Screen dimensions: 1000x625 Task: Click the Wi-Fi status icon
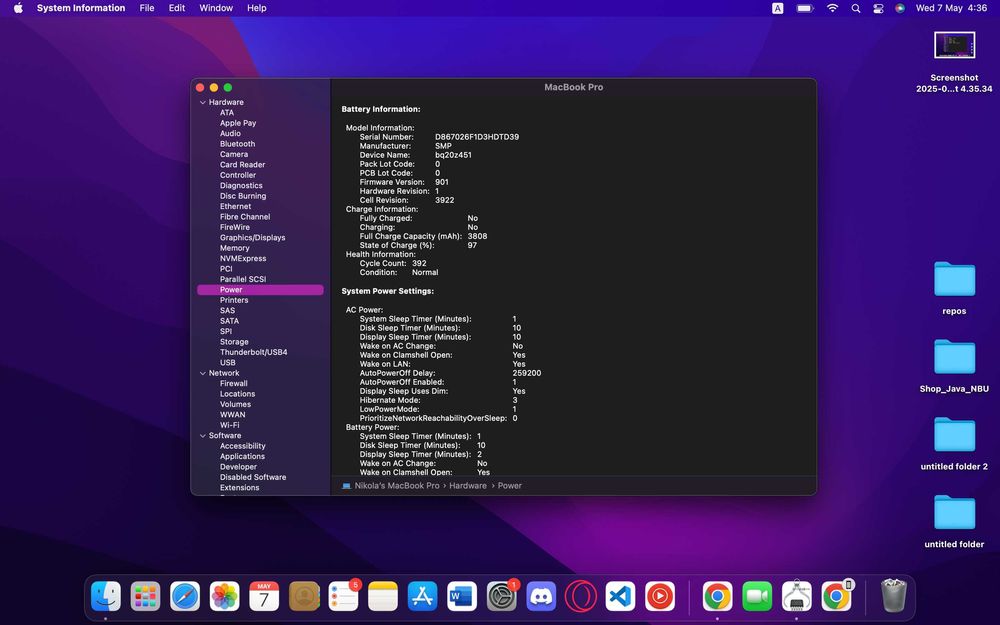(x=832, y=8)
